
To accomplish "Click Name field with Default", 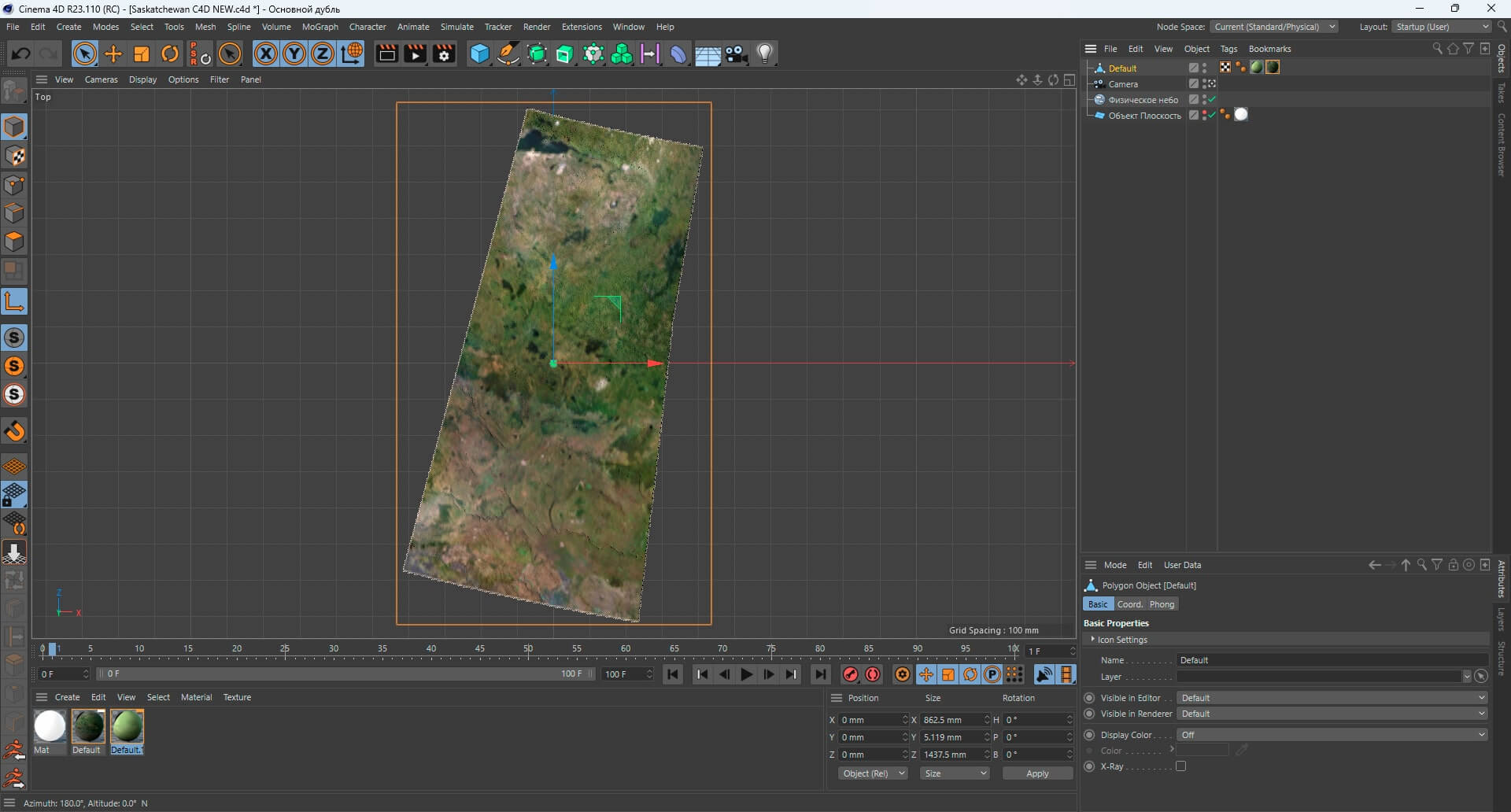I will 1332,660.
